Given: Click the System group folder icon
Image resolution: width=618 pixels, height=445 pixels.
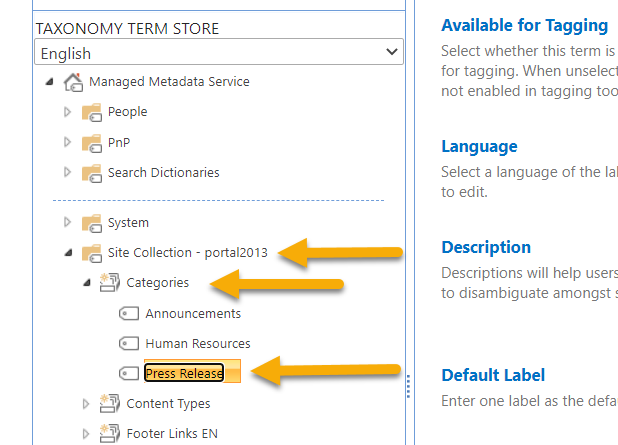Looking at the screenshot, I should [92, 223].
